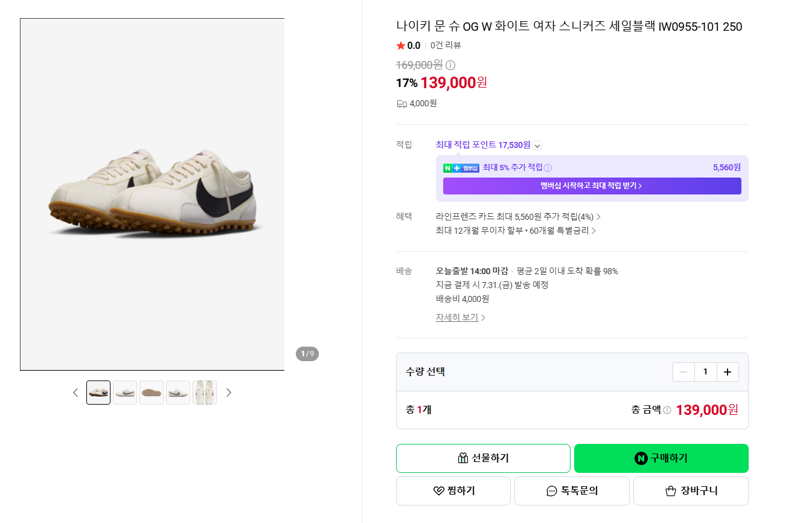Select the sole view thumbnail
This screenshot has width=800, height=523.
coord(152,392)
